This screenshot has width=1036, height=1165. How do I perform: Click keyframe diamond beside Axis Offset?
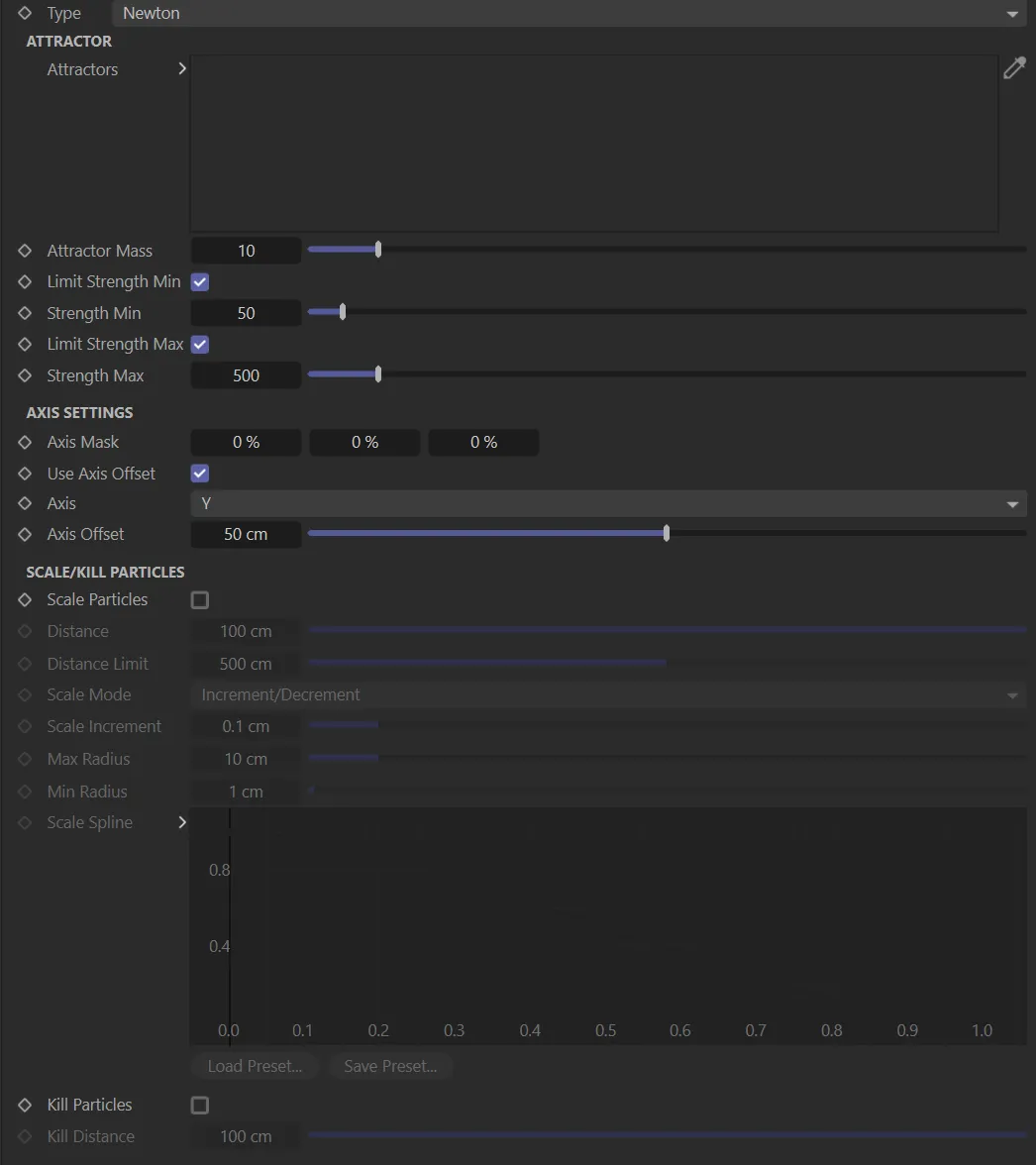[x=26, y=534]
